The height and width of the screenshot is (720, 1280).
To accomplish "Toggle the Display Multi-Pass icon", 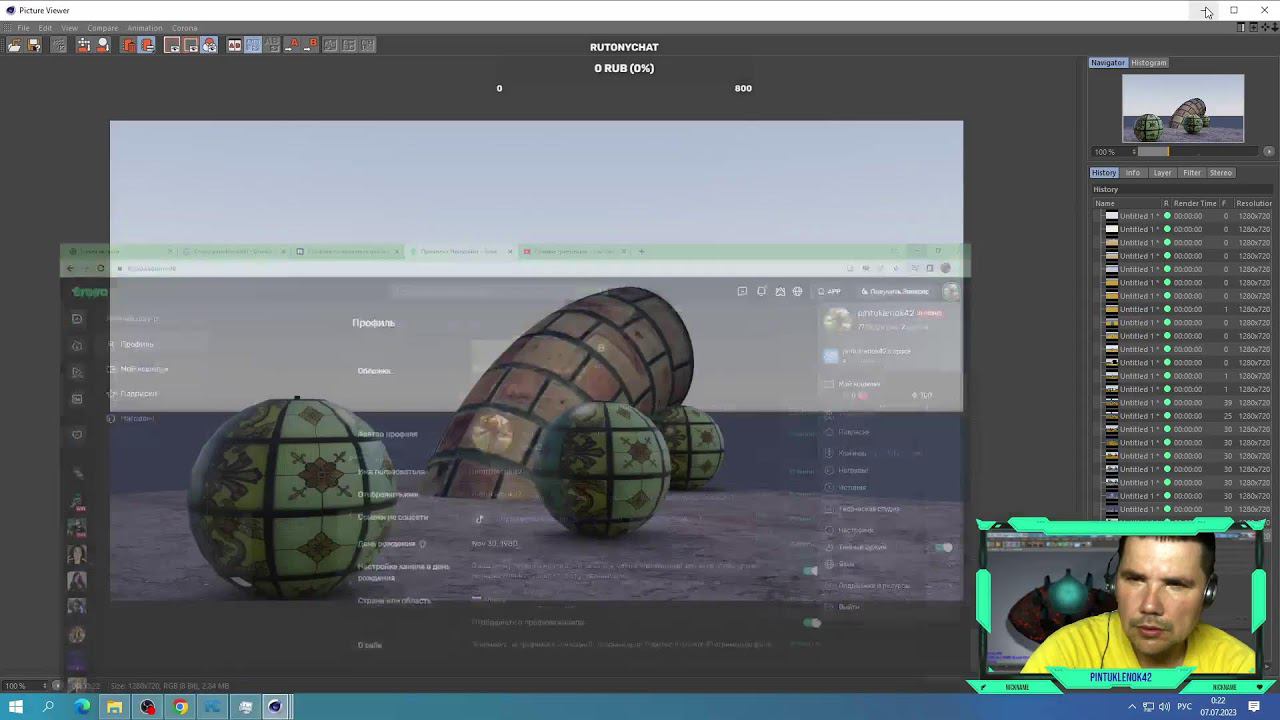I will pyautogui.click(x=191, y=45).
